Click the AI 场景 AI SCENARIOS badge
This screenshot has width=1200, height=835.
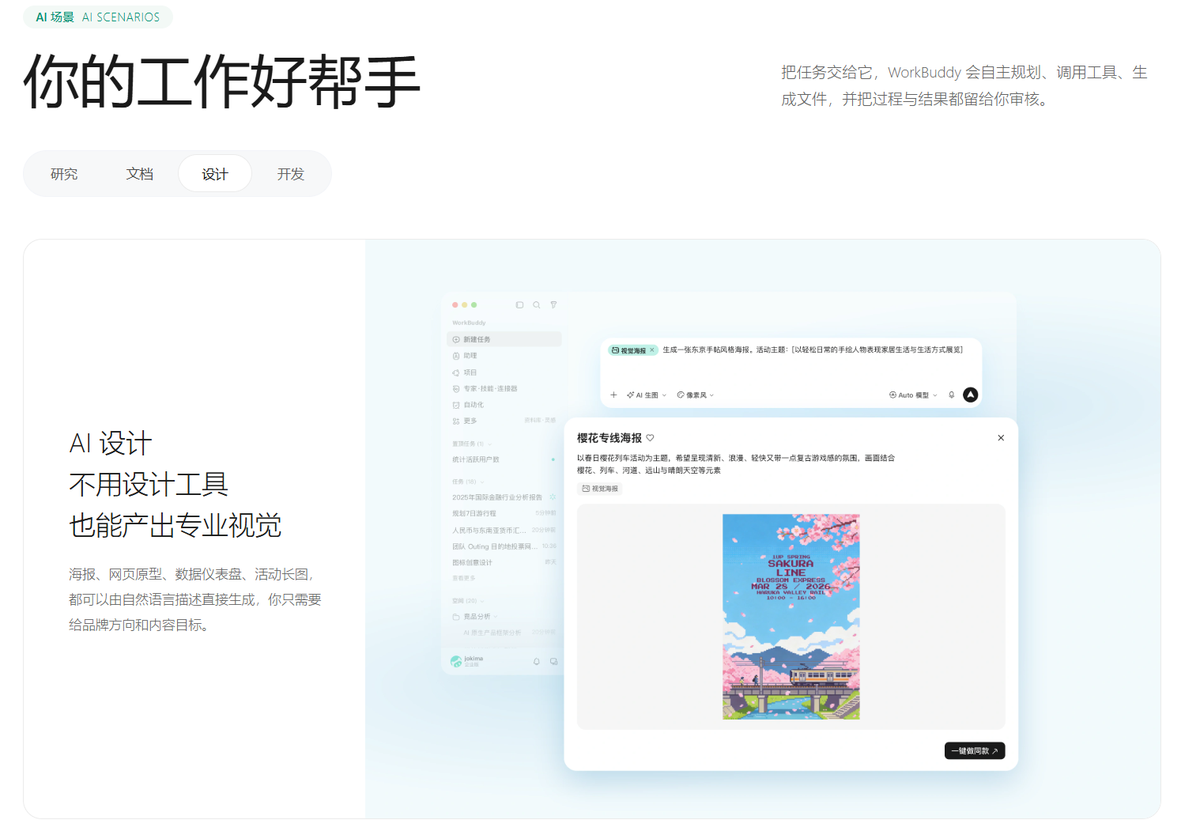point(98,17)
